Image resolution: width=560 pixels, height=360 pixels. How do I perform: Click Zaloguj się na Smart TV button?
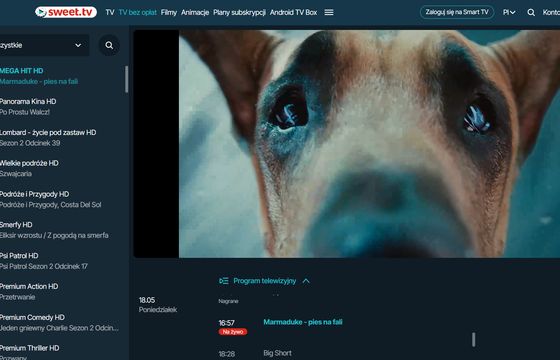[x=457, y=12]
